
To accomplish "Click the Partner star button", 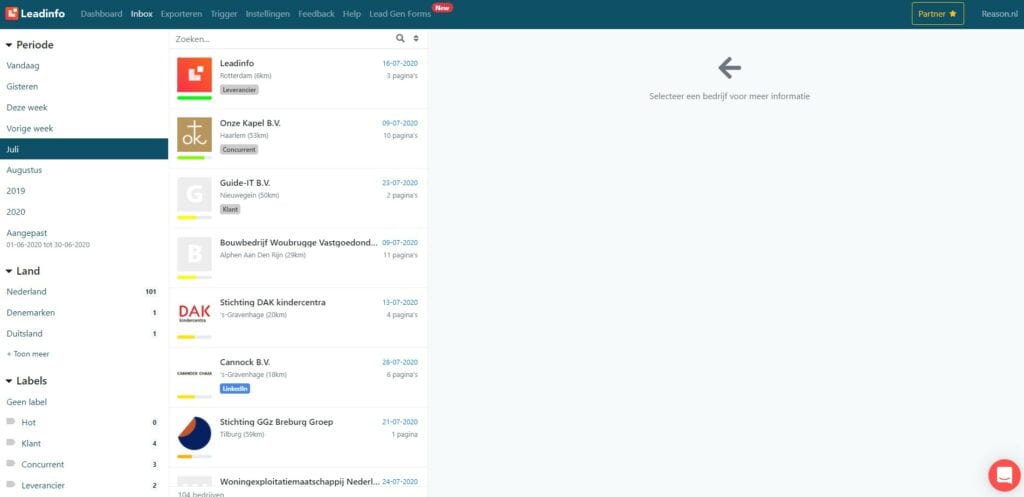I will (x=938, y=14).
